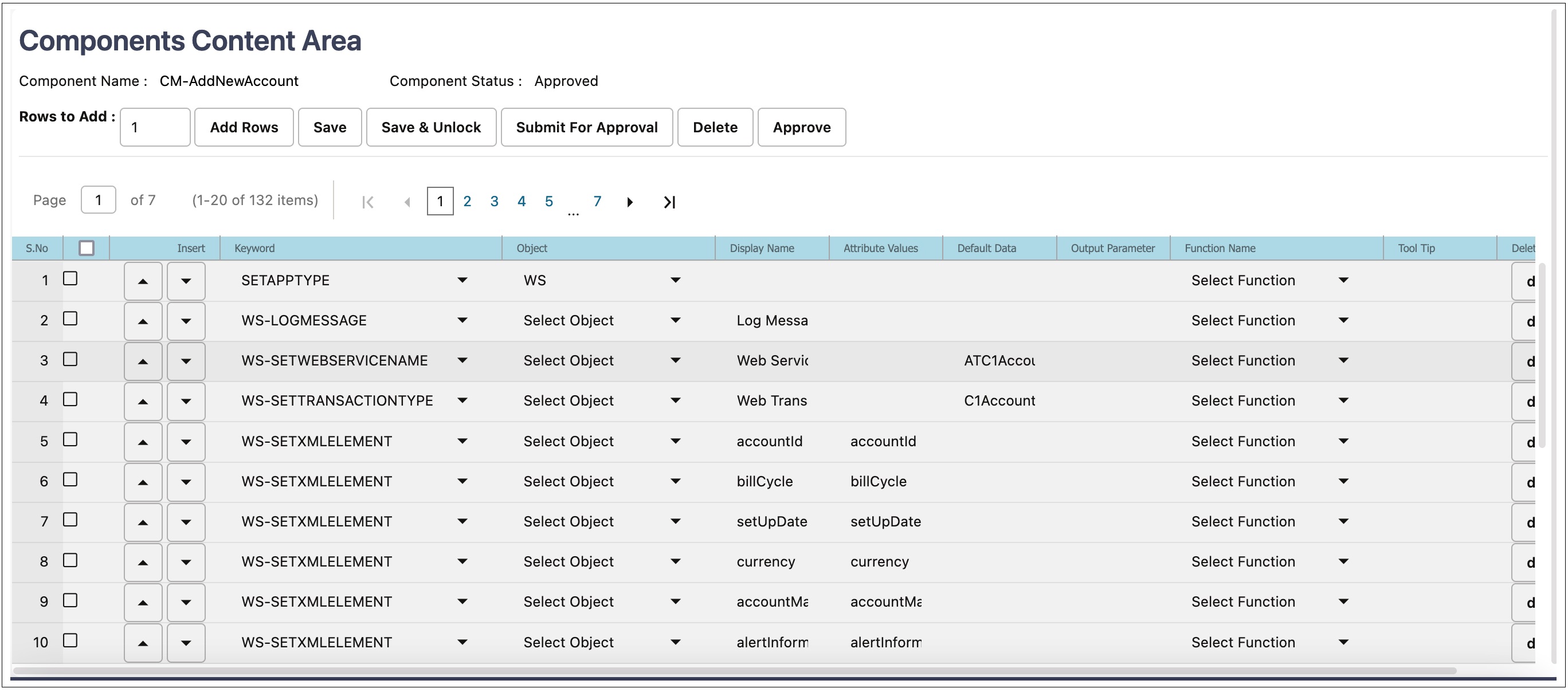Move row 7 setUpDate up
The image size is (1568, 692).
pyautogui.click(x=143, y=523)
